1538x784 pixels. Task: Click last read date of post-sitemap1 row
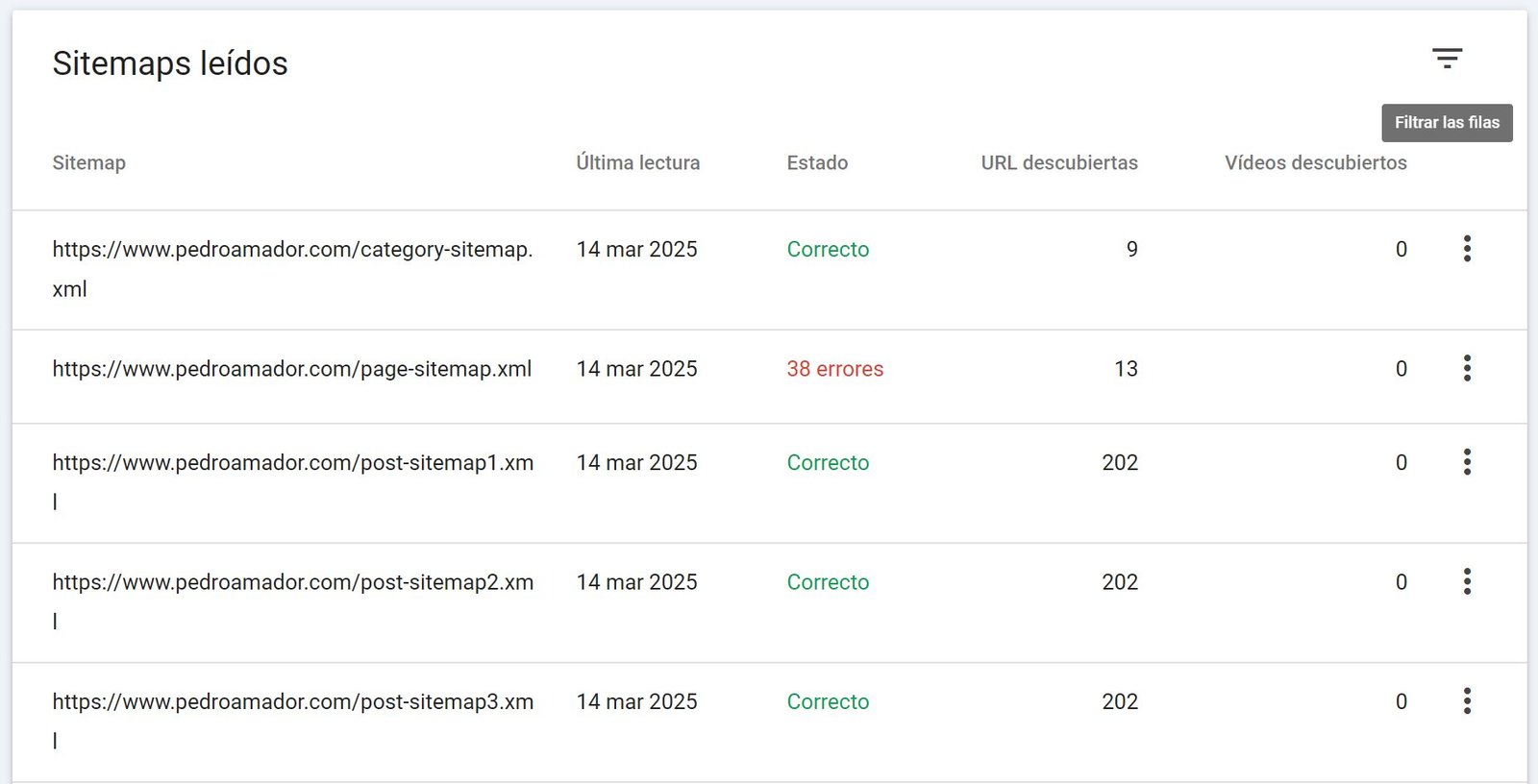[x=636, y=463]
